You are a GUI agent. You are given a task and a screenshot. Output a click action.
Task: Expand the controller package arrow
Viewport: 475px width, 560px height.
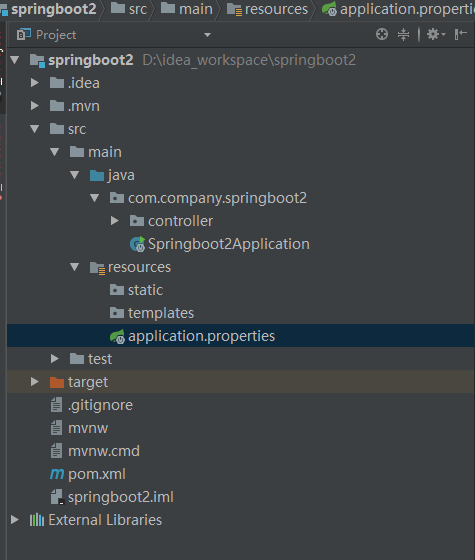[x=115, y=221]
